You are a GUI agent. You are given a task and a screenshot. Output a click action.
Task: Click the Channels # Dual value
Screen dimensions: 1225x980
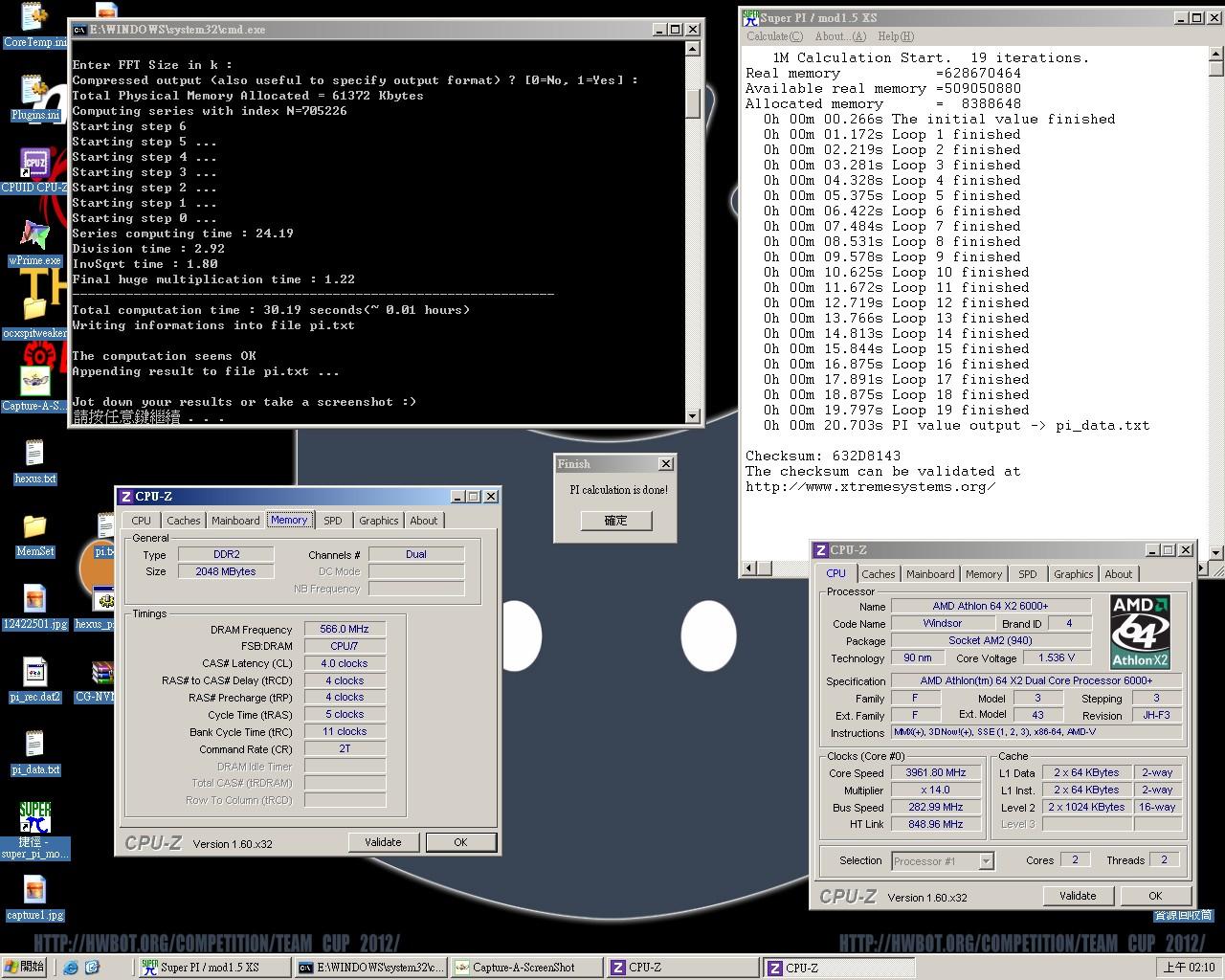click(416, 554)
